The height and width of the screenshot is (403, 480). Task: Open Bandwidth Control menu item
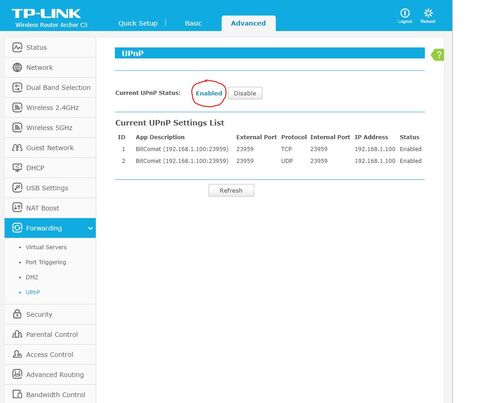point(50,394)
